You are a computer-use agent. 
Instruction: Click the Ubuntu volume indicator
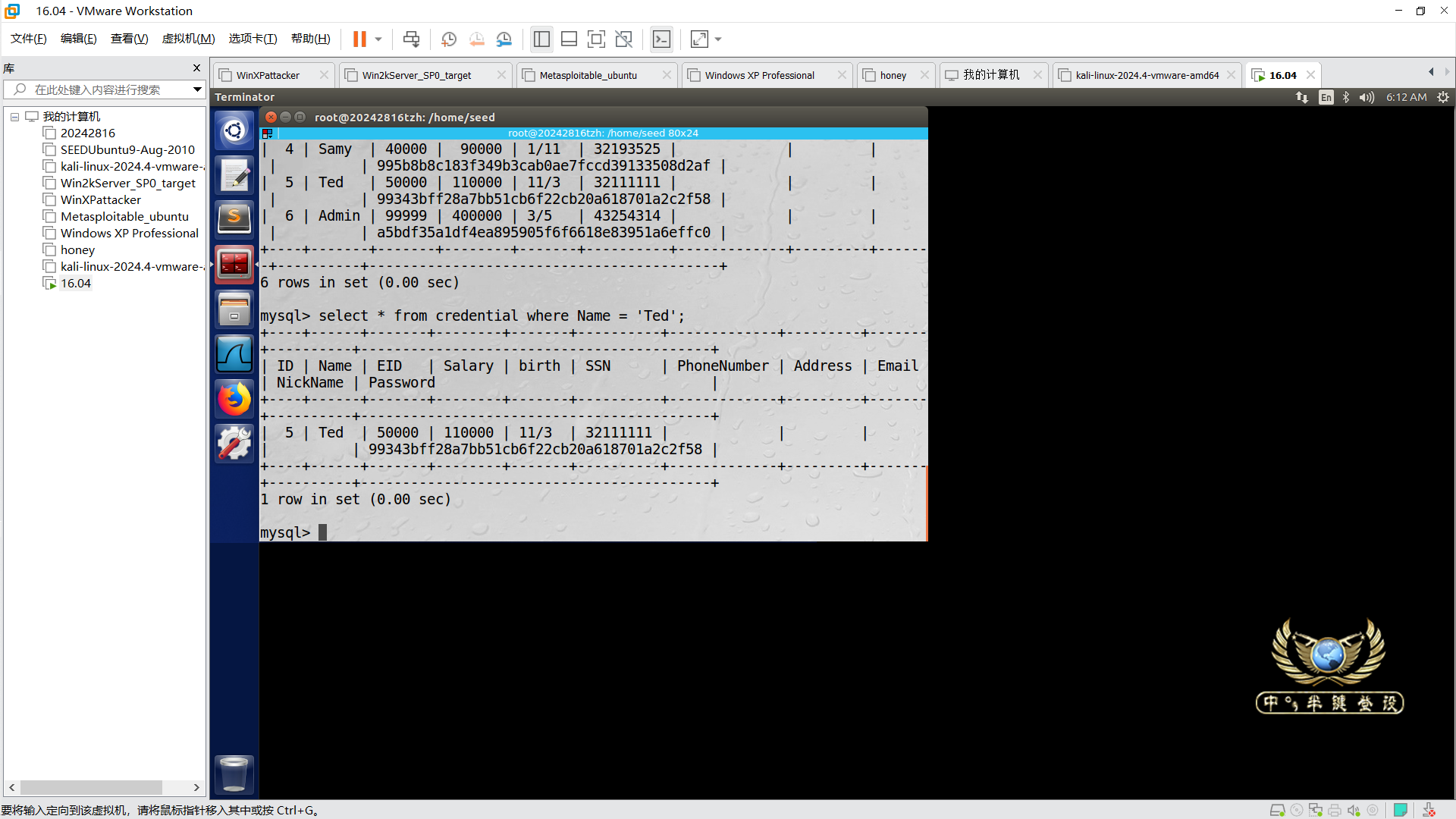click(1367, 97)
